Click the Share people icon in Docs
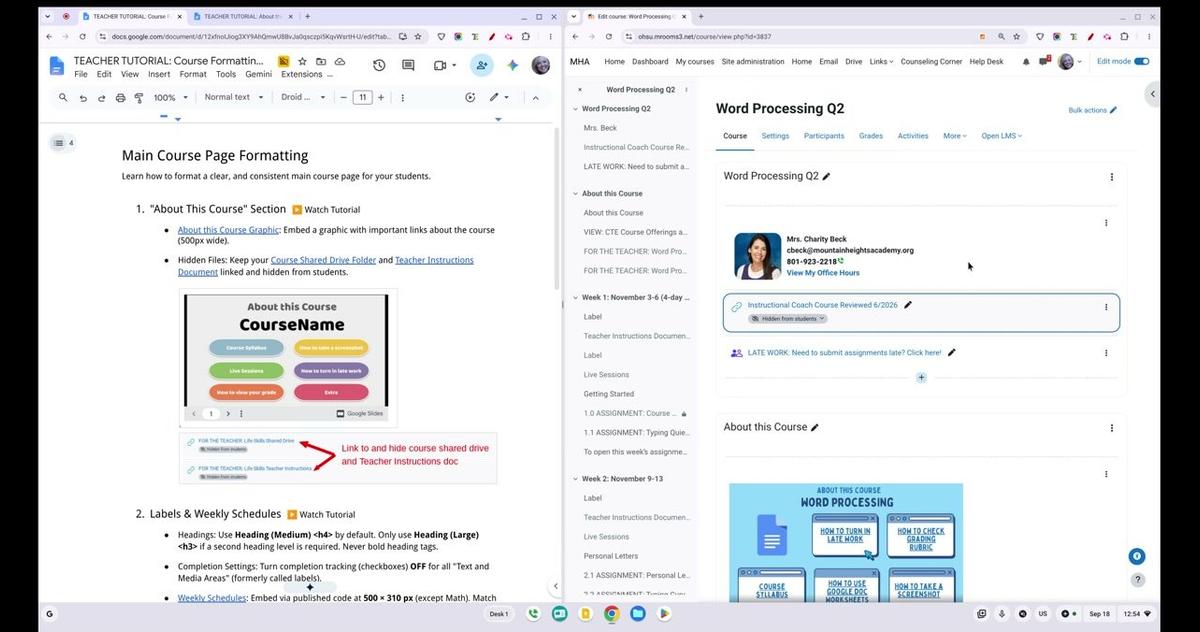 [x=482, y=65]
